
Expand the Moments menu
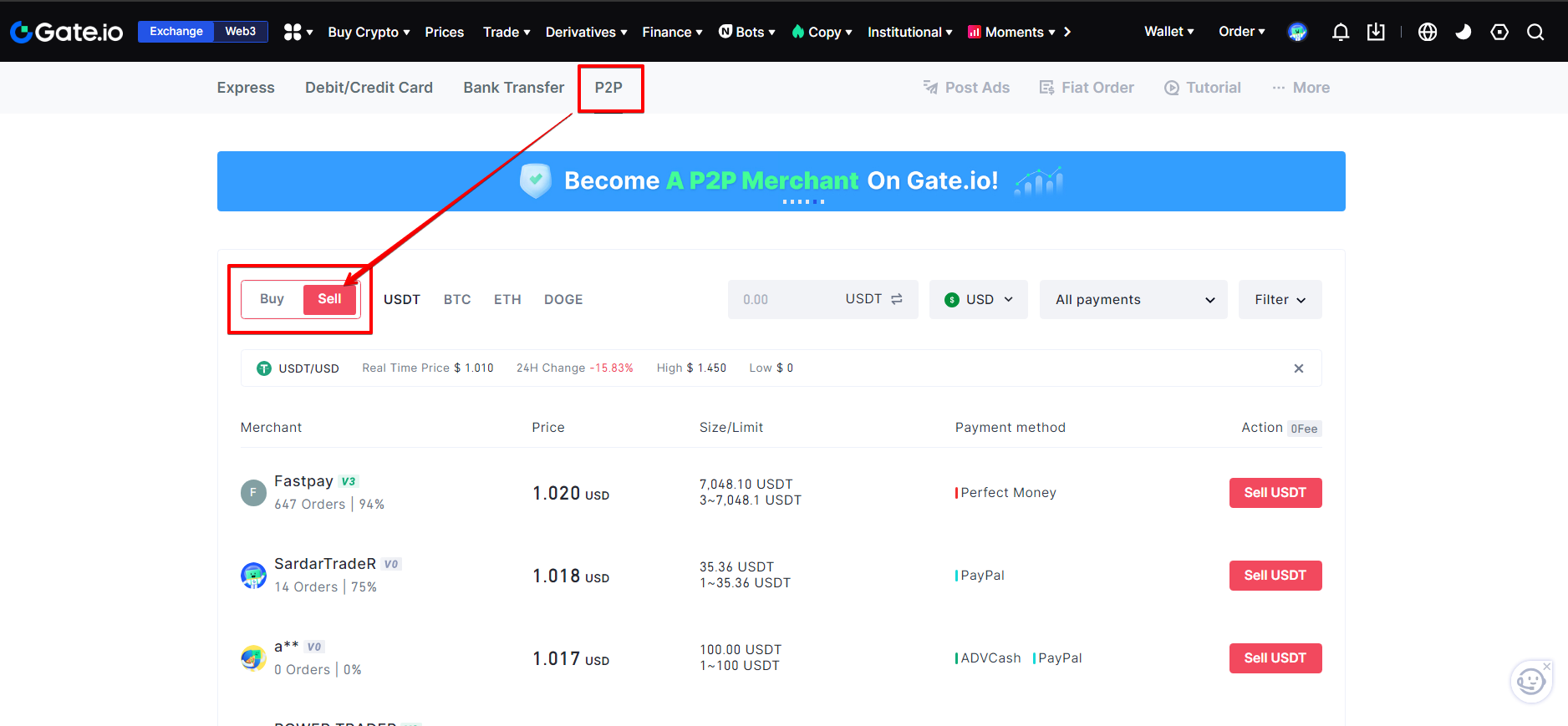point(1011,32)
